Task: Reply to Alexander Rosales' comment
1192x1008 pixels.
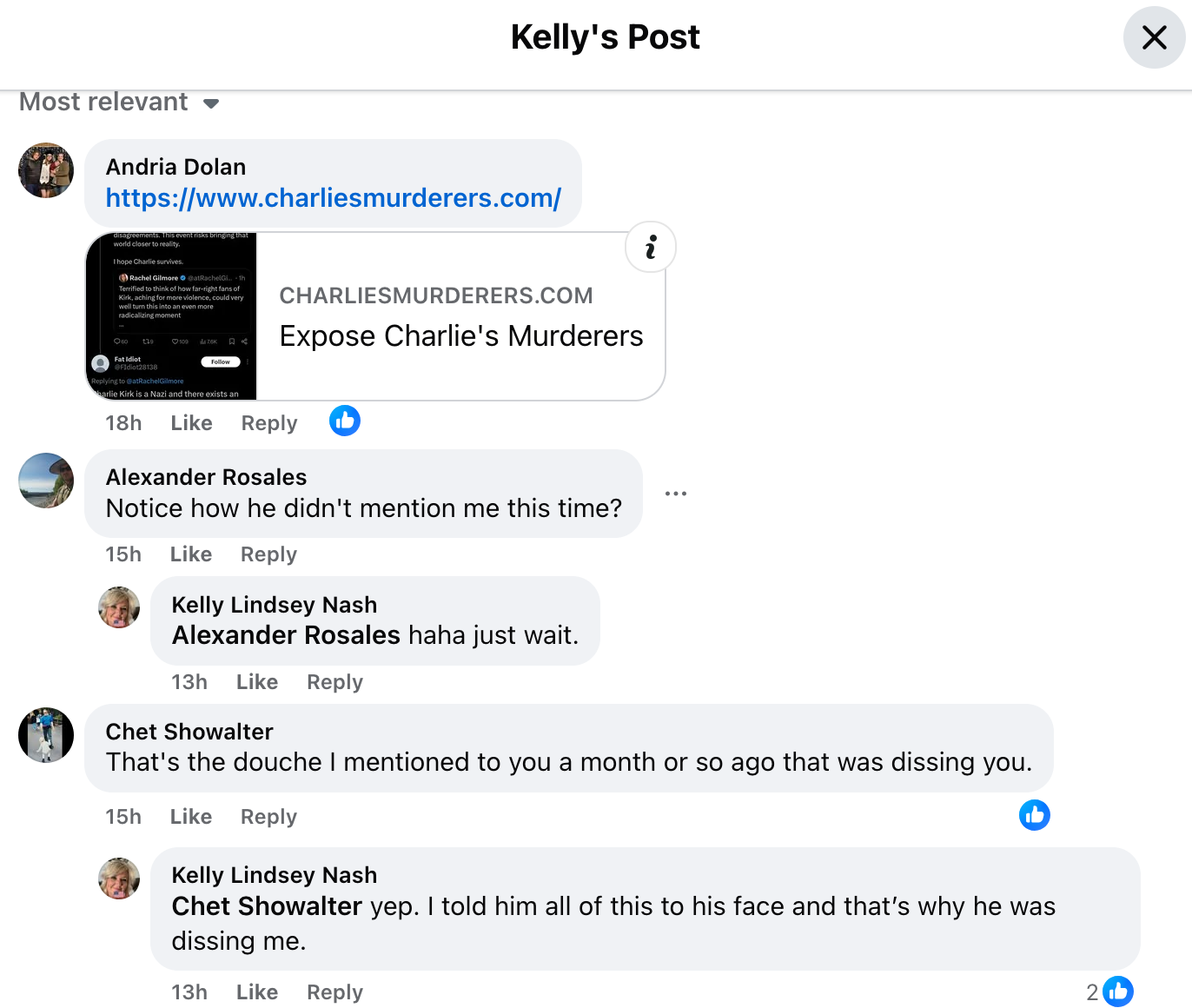Action: 268,554
